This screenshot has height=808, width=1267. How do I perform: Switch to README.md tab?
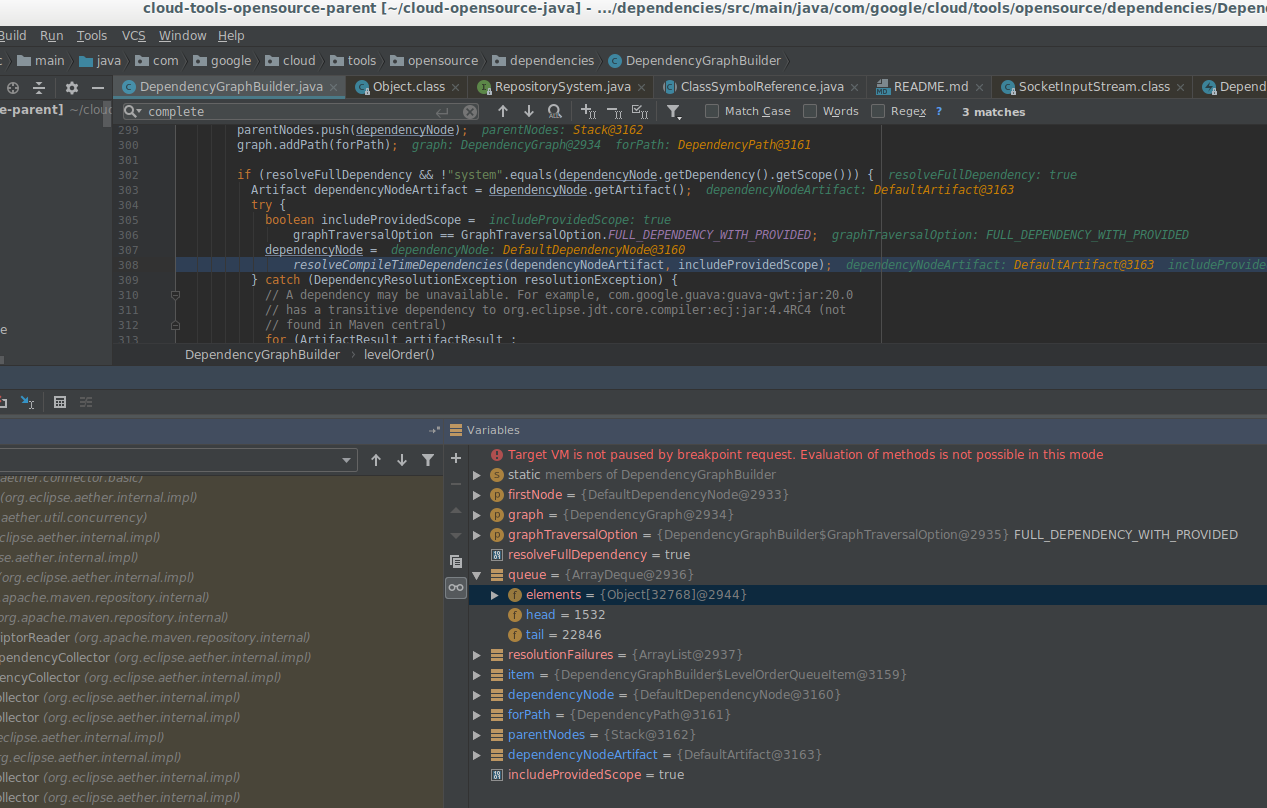coord(930,87)
